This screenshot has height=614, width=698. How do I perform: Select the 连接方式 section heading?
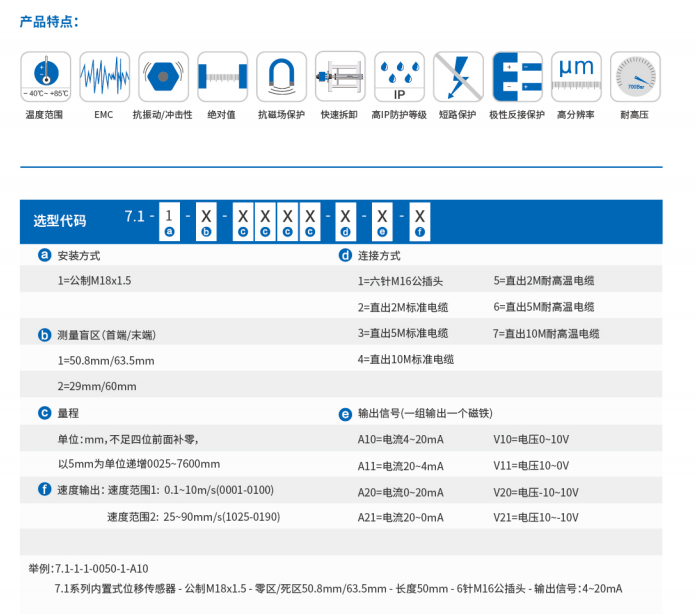pyautogui.click(x=379, y=256)
